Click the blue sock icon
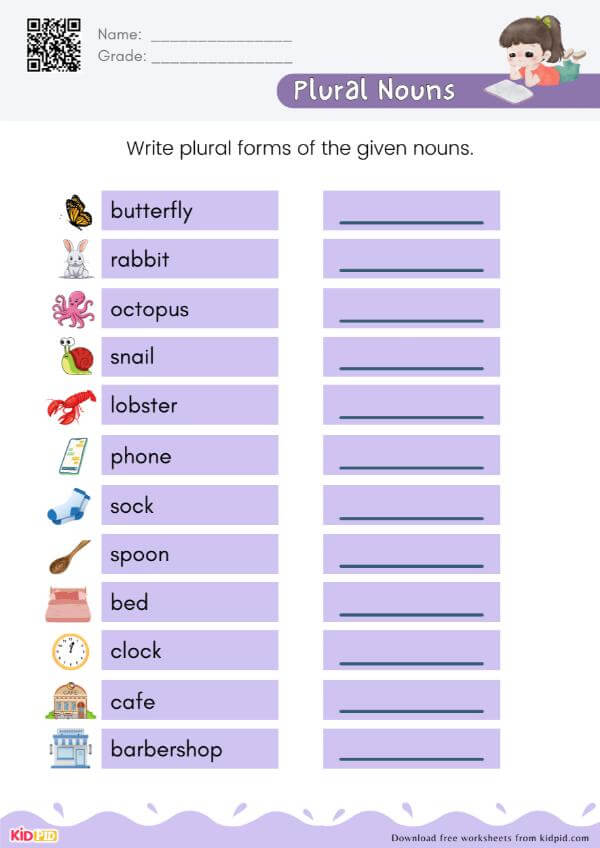Screen dimensions: 600x848 pos(68,506)
